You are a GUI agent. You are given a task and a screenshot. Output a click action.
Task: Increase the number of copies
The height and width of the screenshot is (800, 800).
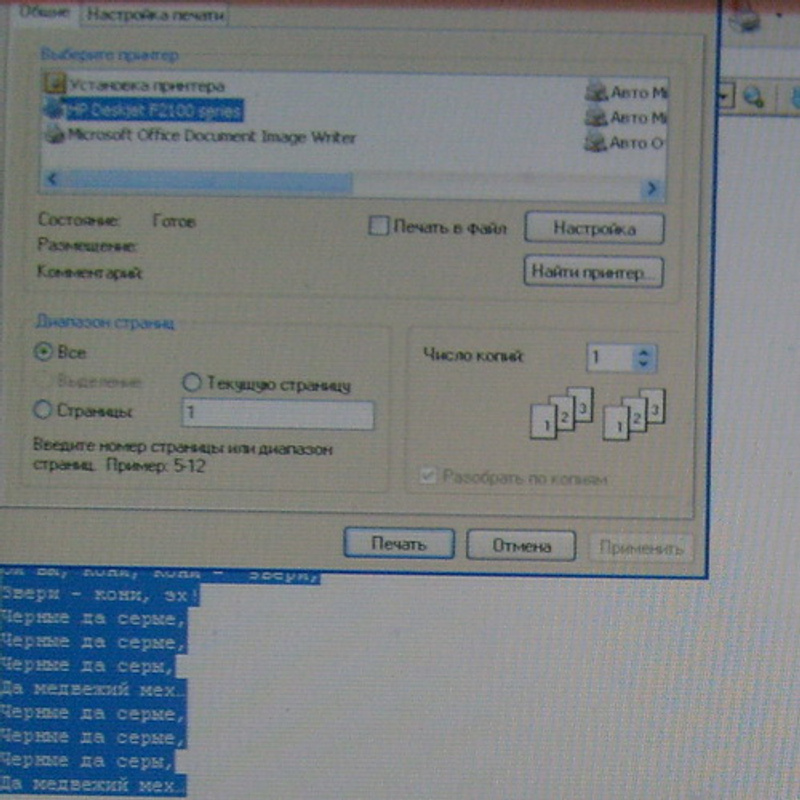644,352
